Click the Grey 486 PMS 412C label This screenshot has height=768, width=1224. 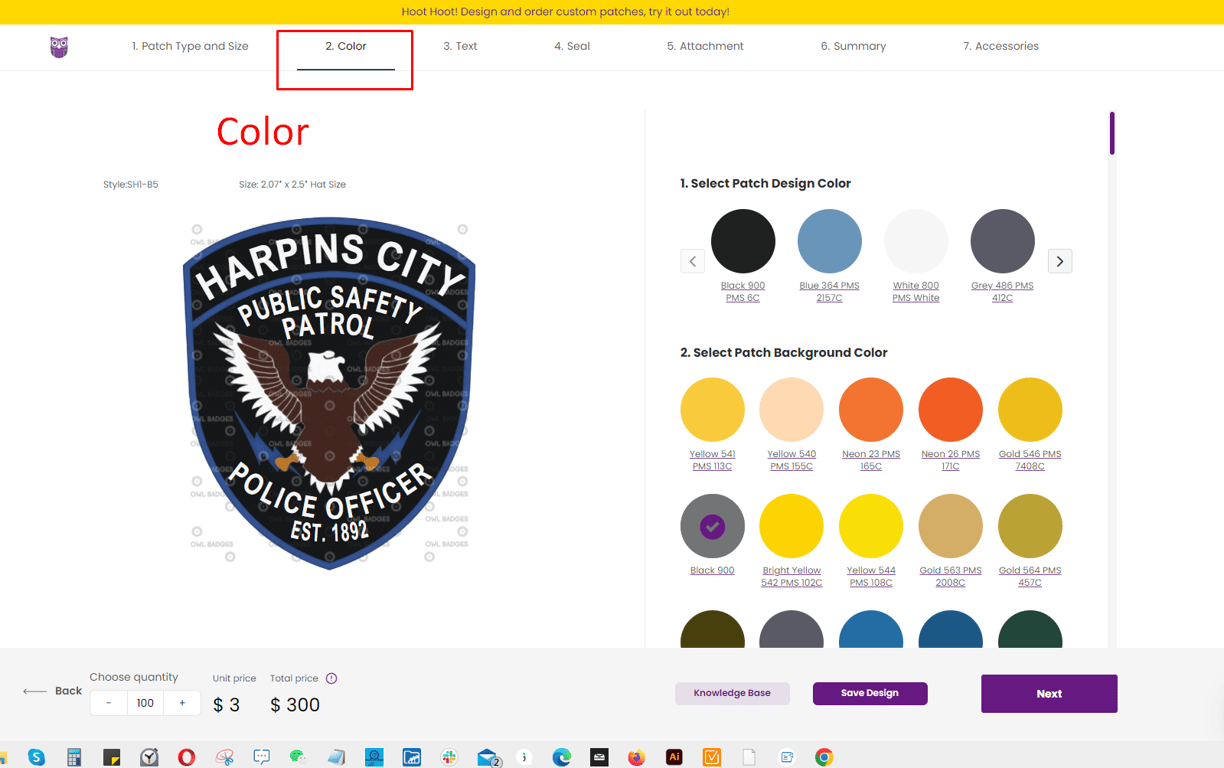pos(1002,291)
